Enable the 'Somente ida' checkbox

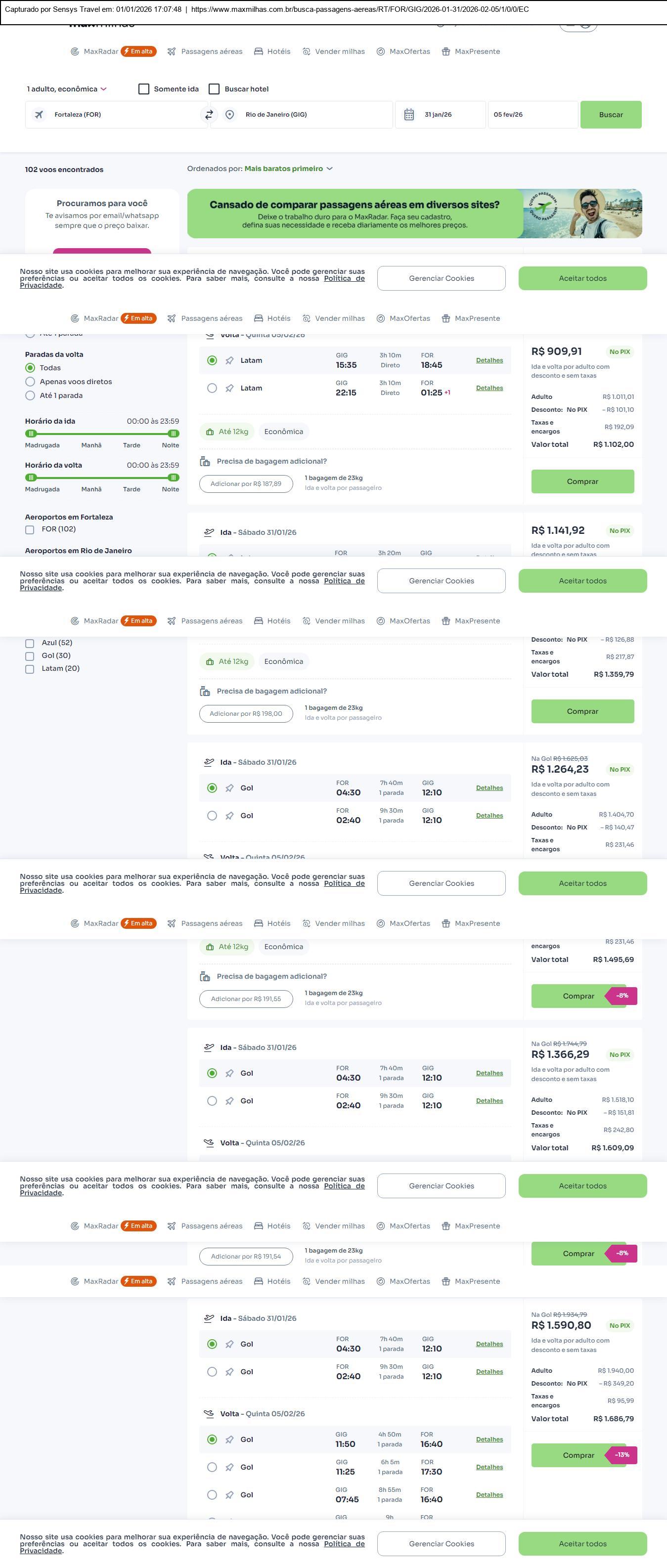(143, 89)
